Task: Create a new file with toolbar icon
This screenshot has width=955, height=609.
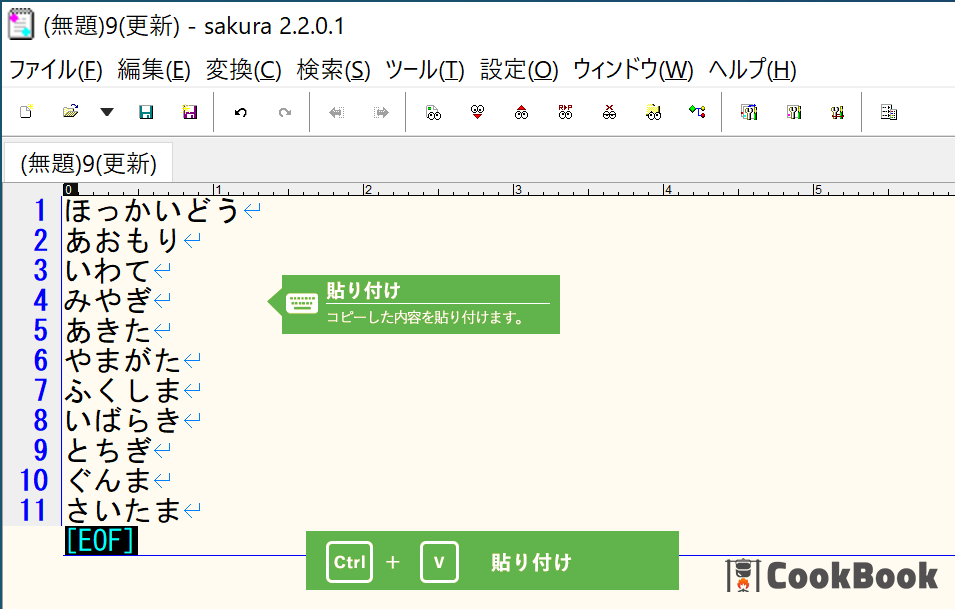Action: click(26, 112)
